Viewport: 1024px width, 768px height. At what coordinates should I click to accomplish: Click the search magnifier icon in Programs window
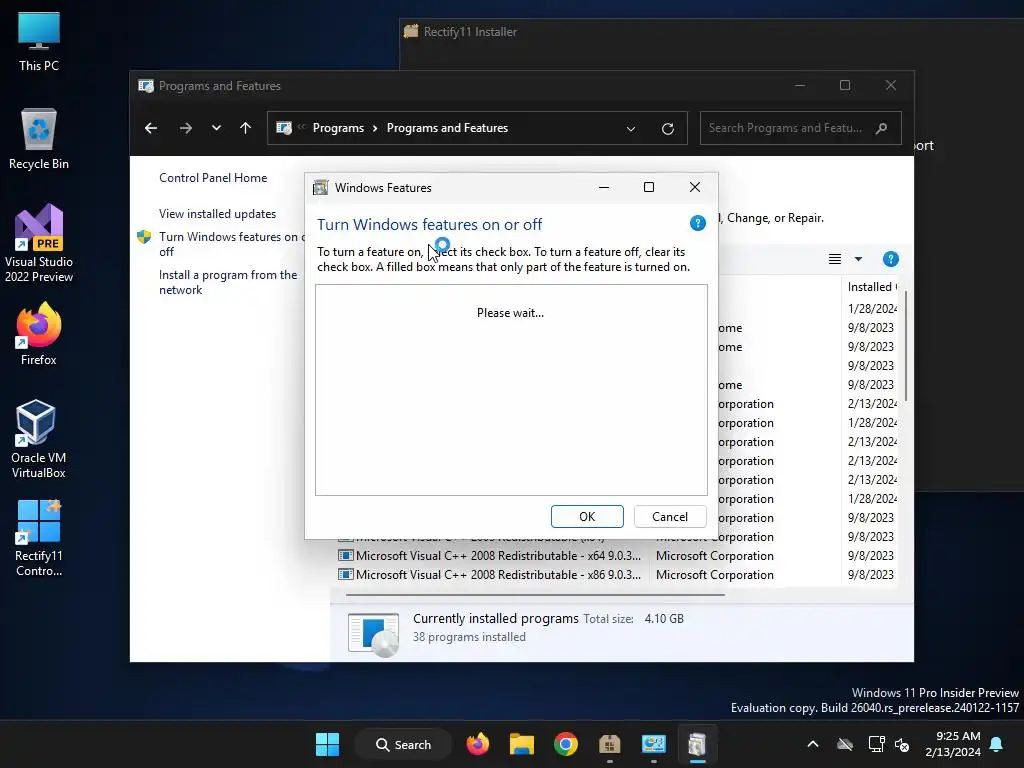point(882,128)
